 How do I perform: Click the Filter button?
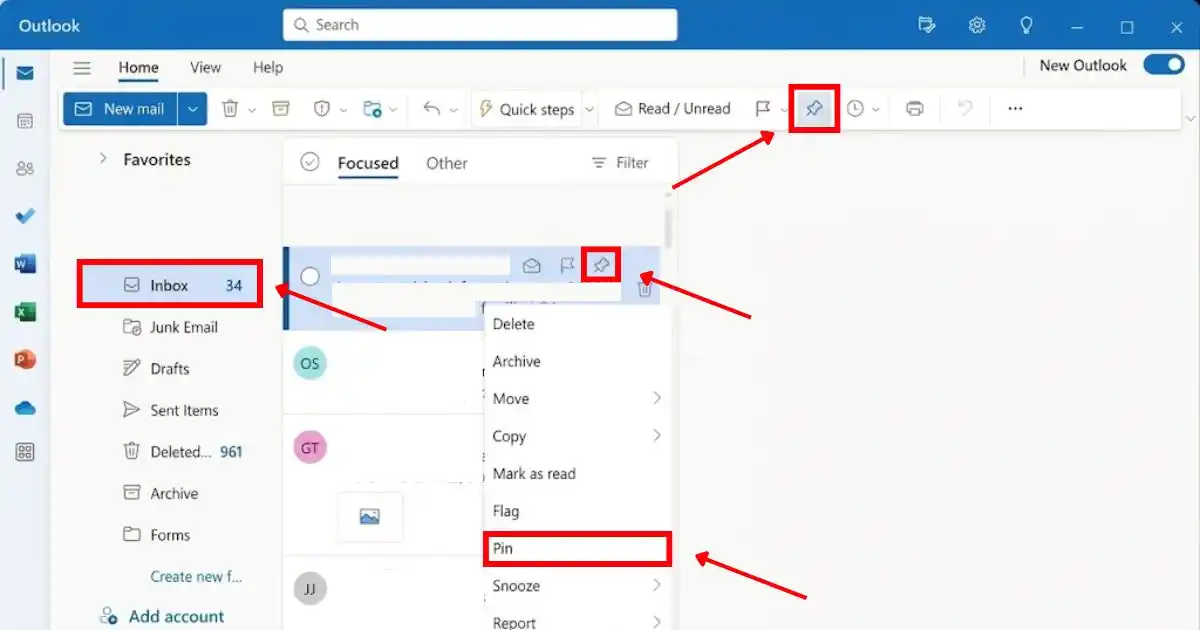click(x=620, y=162)
